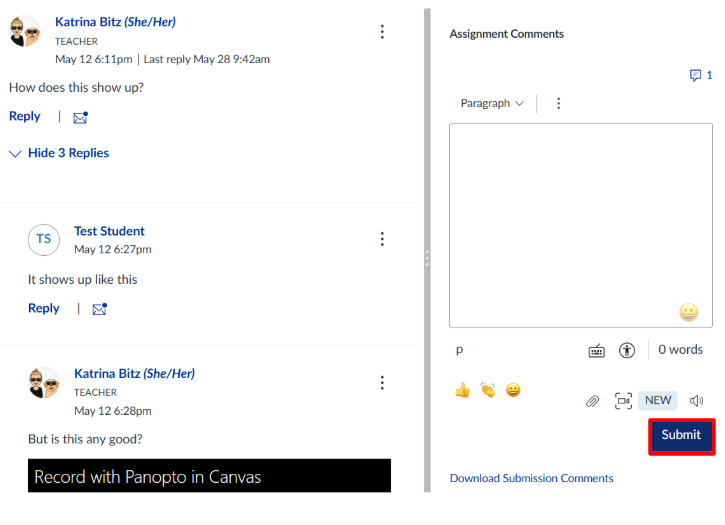Click the grinning face emoji
Viewport: 725px width, 525px height.
[x=513, y=390]
